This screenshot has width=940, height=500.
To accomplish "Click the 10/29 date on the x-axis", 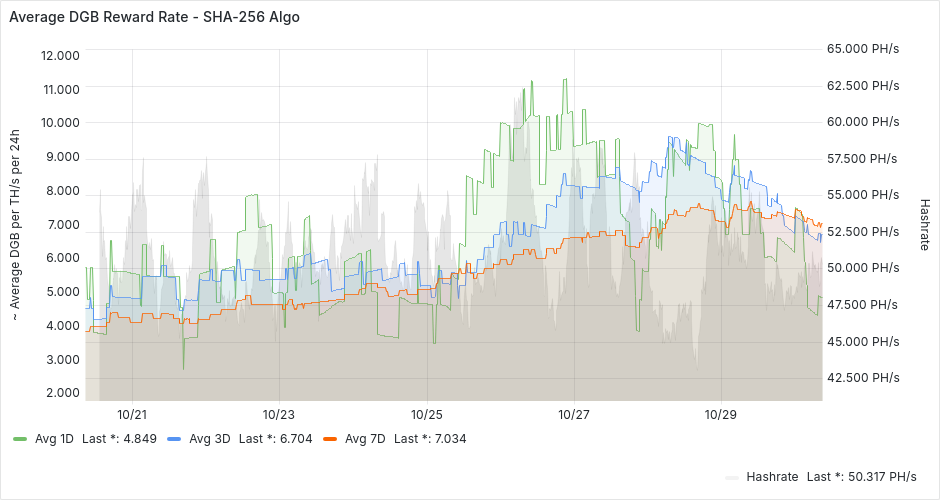I will click(x=721, y=414).
